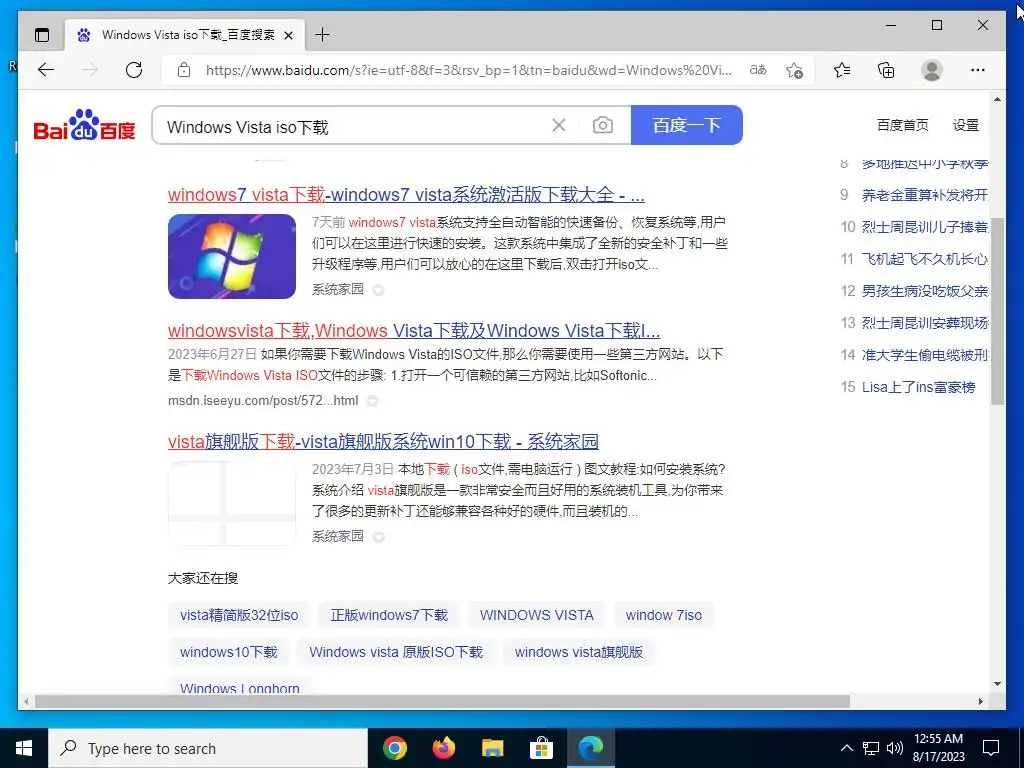This screenshot has width=1024, height=768.
Task: Open the 设置 menu
Action: point(966,125)
